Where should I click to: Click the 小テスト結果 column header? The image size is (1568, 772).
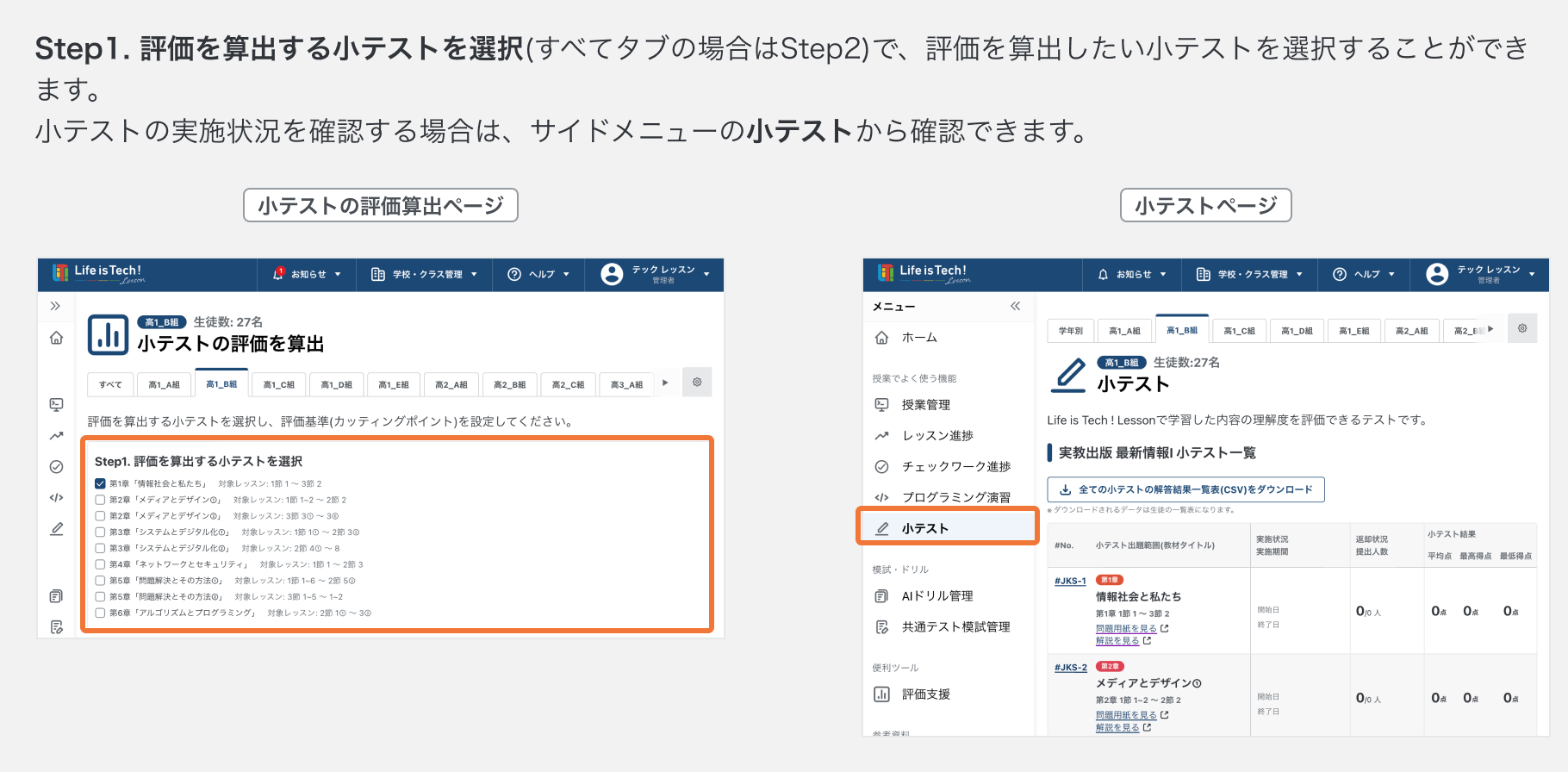(x=1452, y=534)
